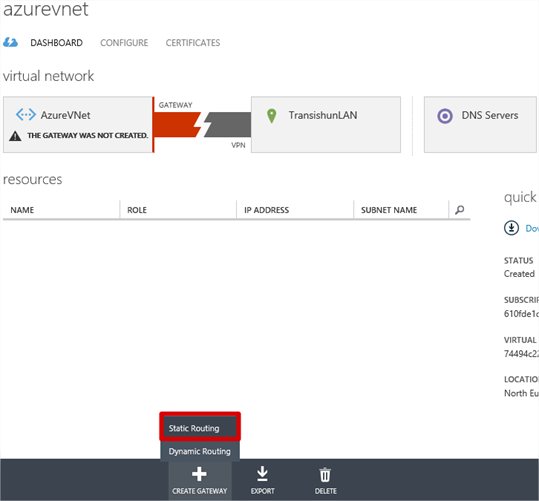The image size is (539, 501).
Task: Sort resources by IP Address column
Action: (x=266, y=210)
